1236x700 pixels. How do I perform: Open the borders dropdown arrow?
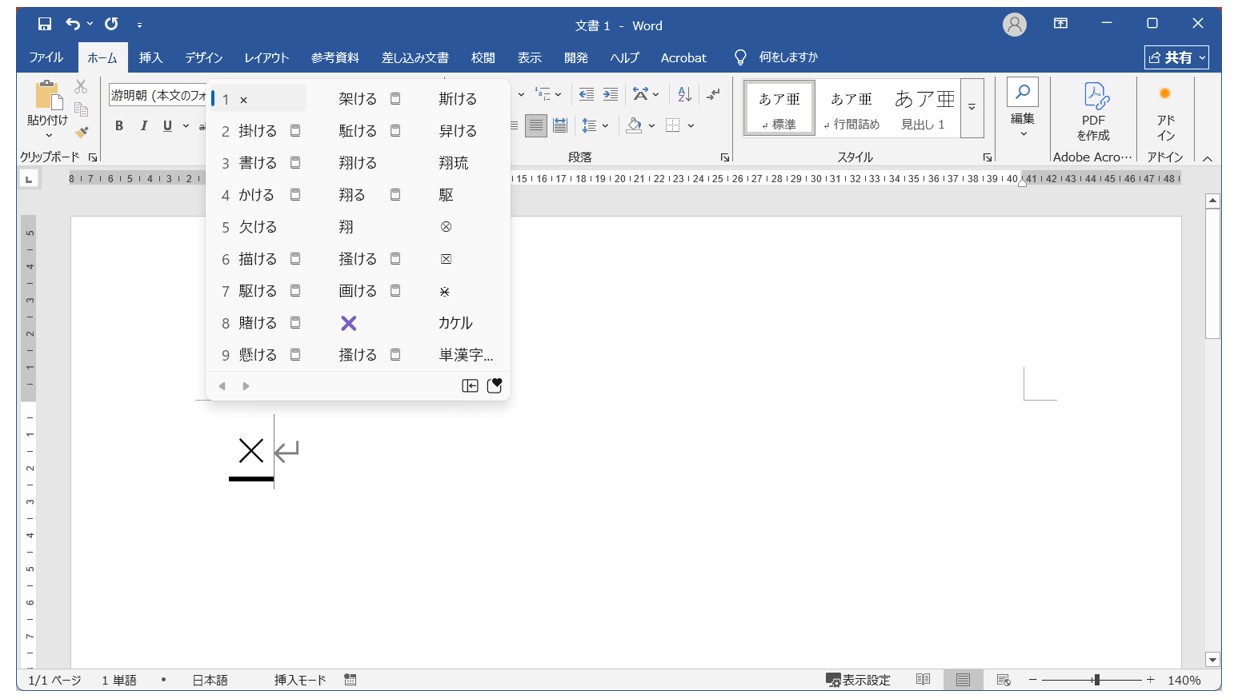coord(691,126)
